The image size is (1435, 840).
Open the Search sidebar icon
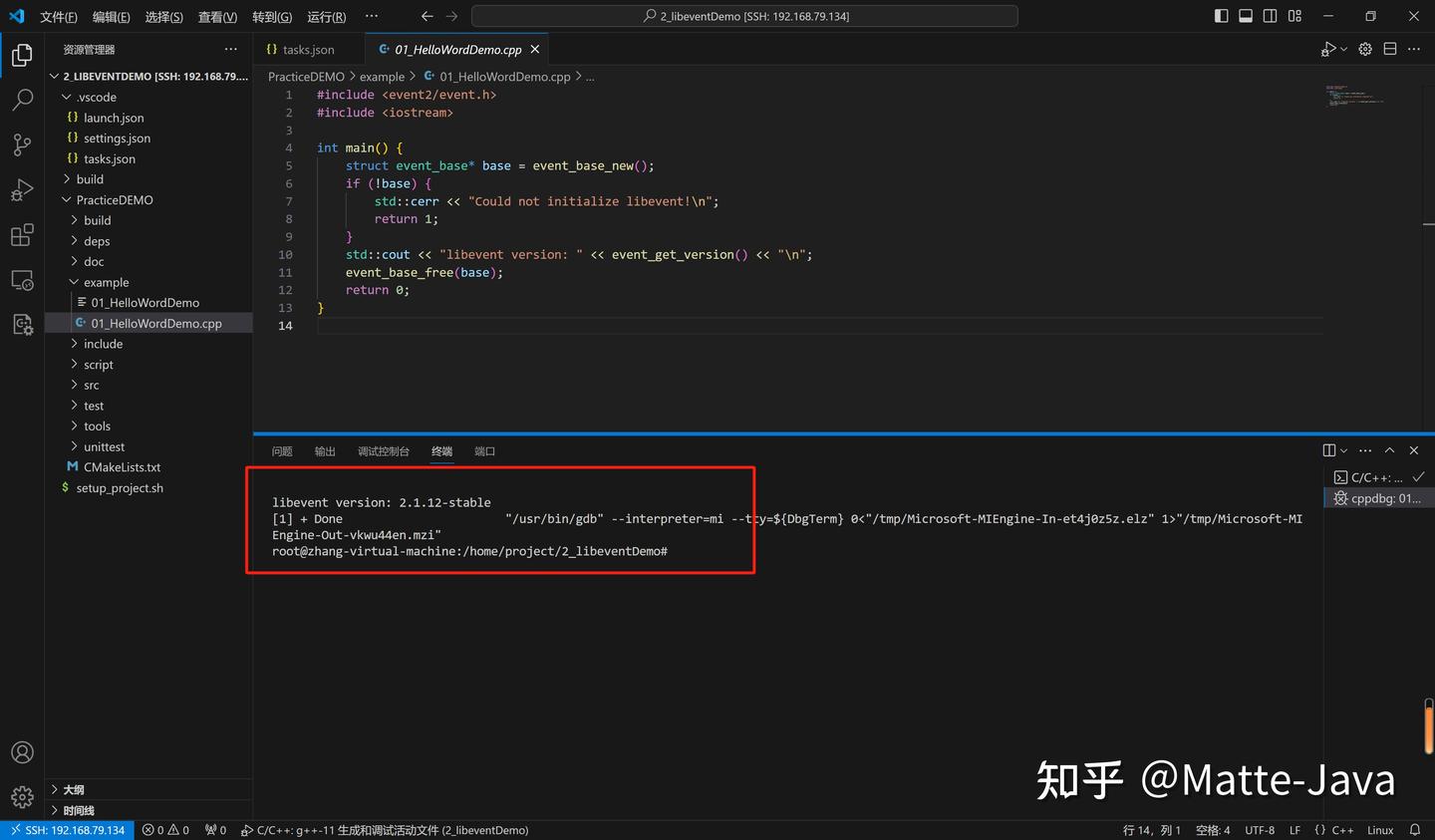22,99
